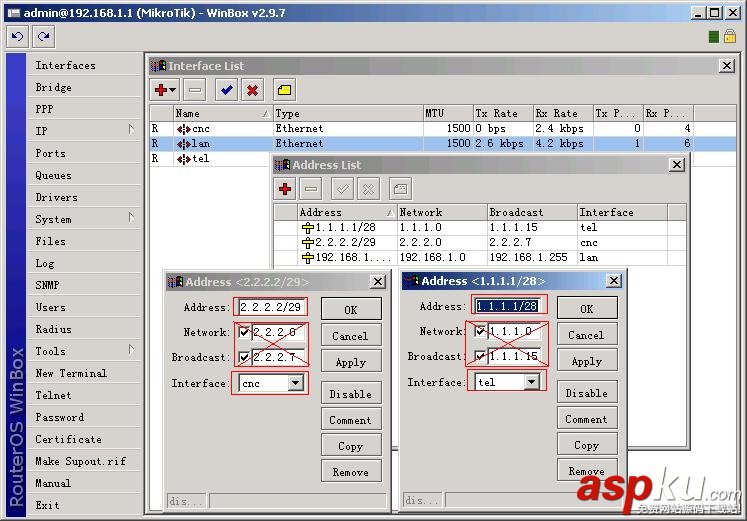The image size is (747, 521).
Task: Toggle Network checkbox in 1.1.1.1/28 dialog
Action: [480, 331]
